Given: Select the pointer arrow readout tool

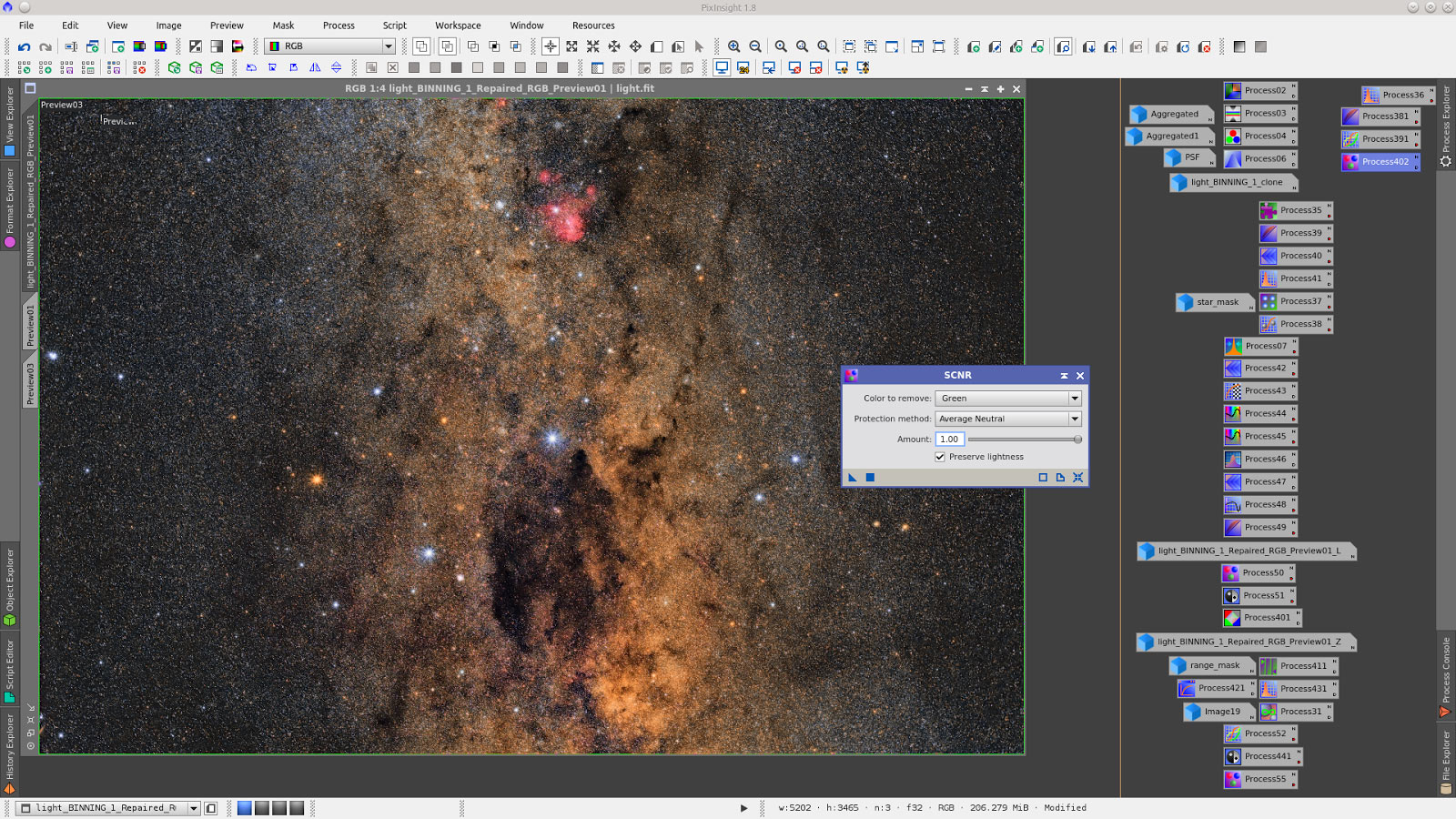Looking at the screenshot, I should coord(699,46).
